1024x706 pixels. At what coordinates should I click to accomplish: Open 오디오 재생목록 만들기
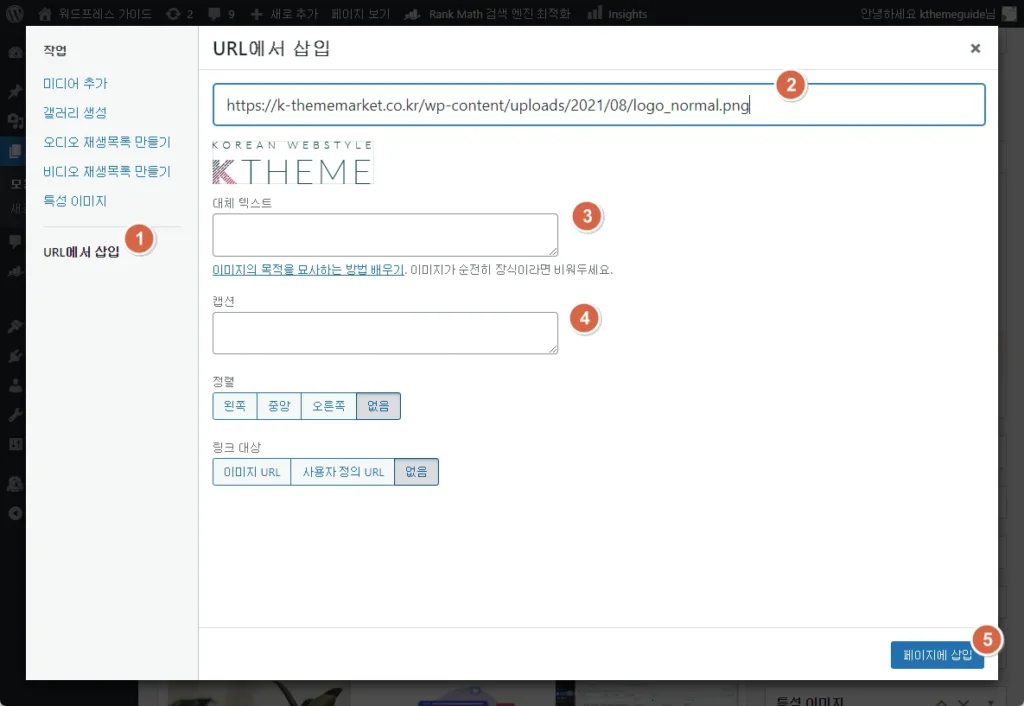107,142
